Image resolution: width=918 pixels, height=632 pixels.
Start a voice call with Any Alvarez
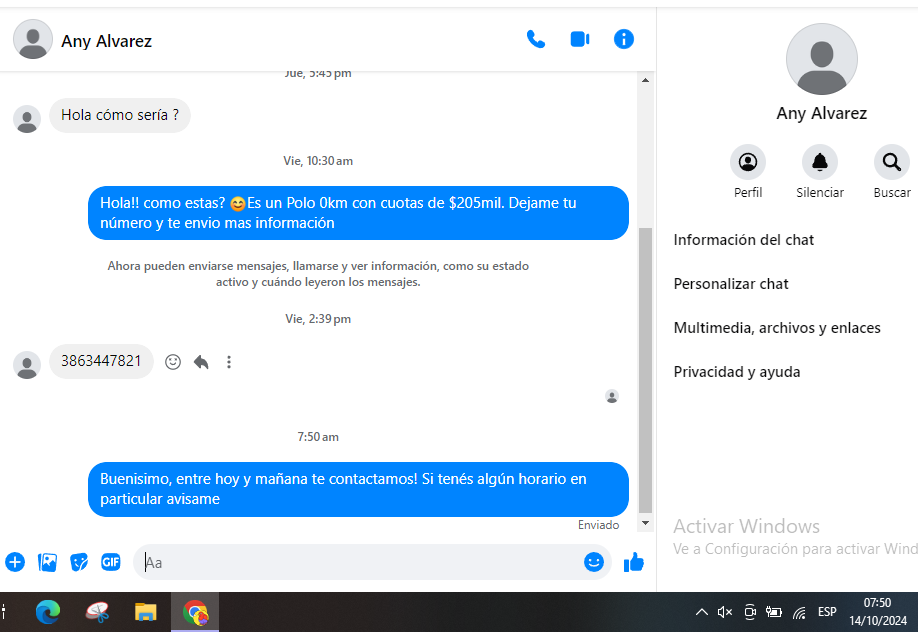pyautogui.click(x=536, y=39)
